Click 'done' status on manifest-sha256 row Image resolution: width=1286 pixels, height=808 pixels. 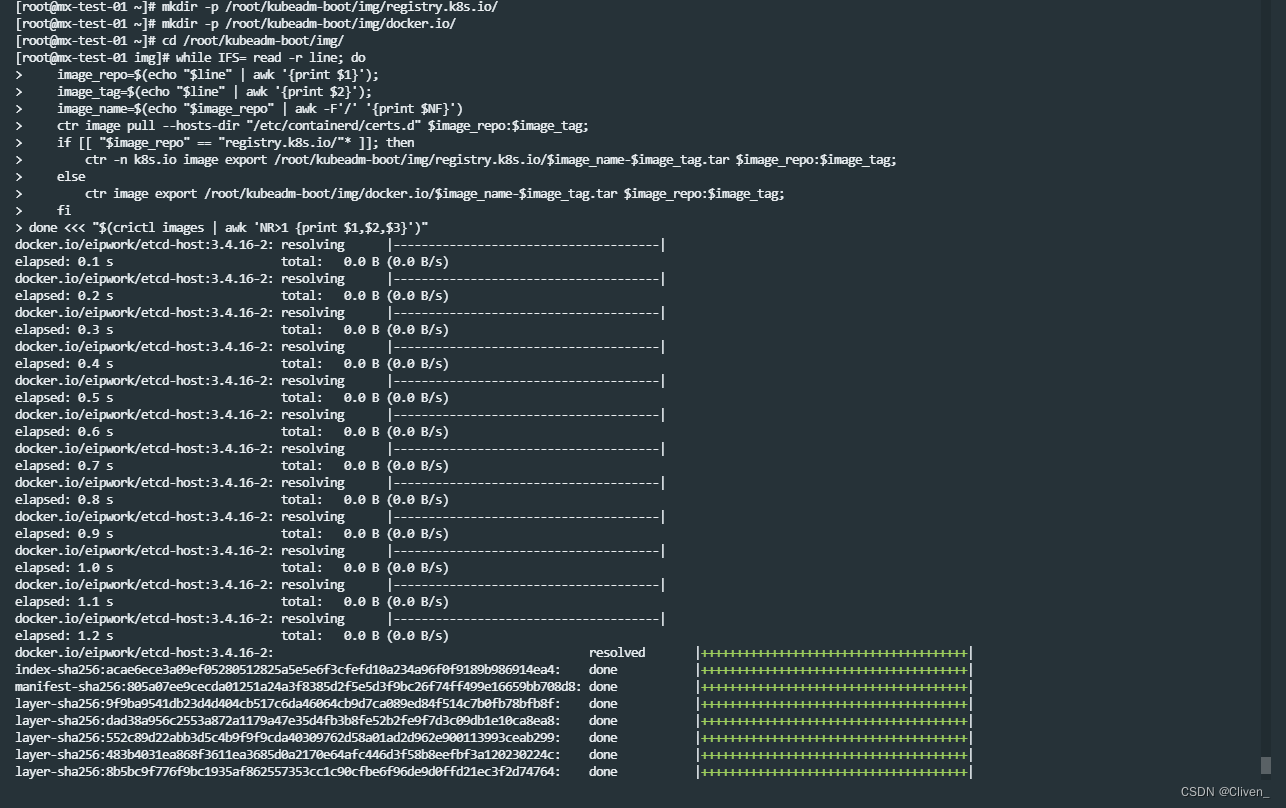pos(603,687)
